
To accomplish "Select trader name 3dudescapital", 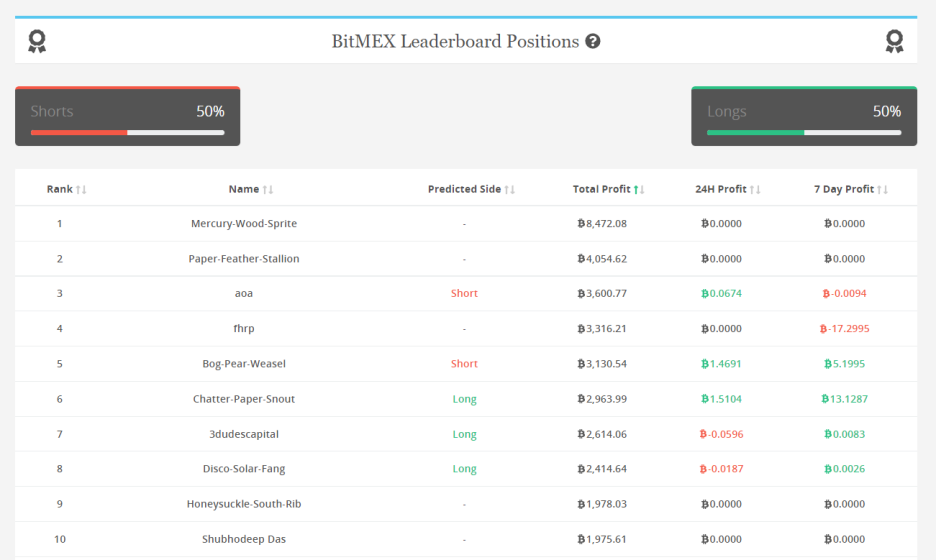I will (244, 434).
